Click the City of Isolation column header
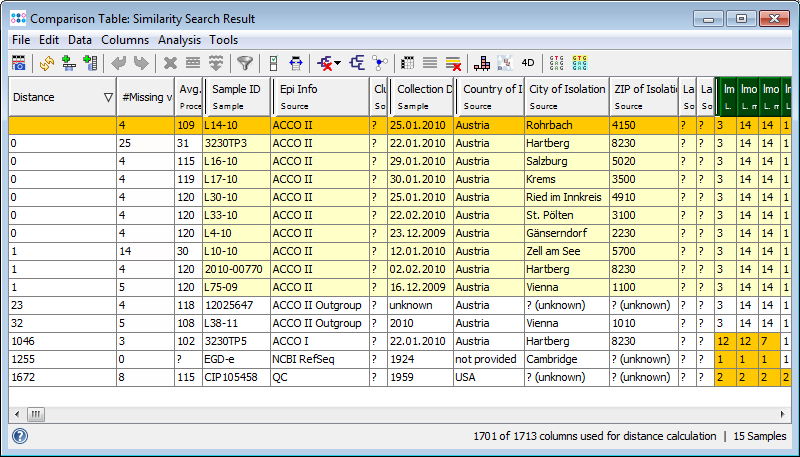 566,89
